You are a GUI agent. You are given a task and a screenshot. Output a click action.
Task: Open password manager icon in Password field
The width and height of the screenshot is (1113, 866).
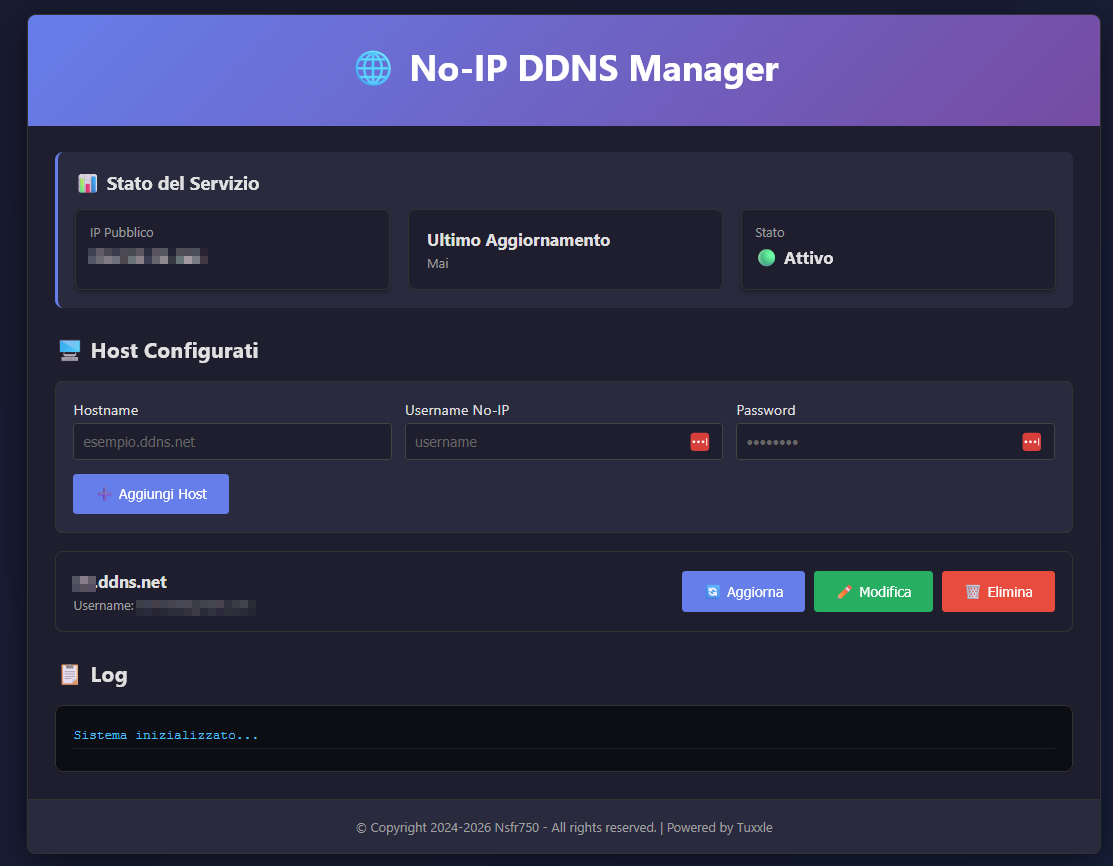point(1031,442)
